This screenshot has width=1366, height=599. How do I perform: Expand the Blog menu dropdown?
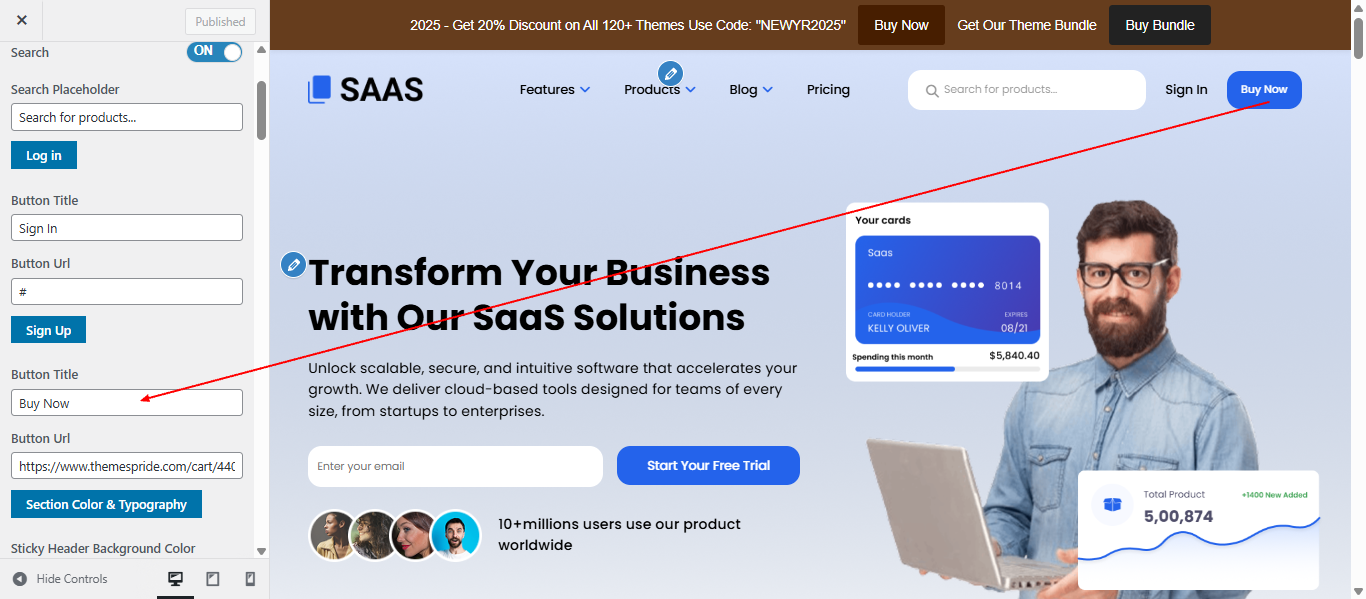pos(751,90)
